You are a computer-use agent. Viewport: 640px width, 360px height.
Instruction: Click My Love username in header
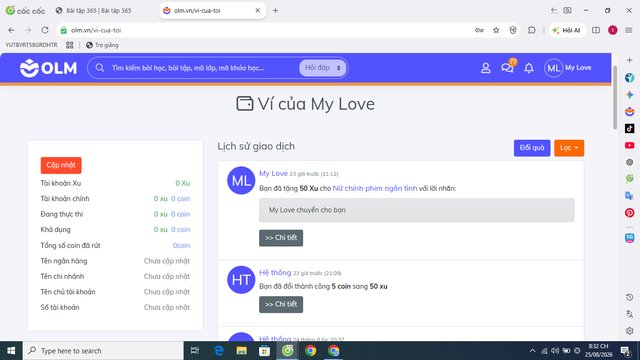(578, 68)
